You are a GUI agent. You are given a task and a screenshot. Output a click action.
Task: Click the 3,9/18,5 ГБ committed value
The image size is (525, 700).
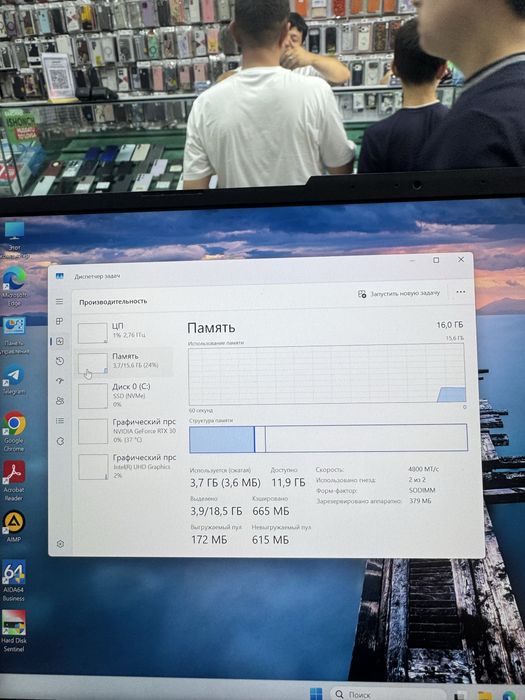(x=217, y=511)
